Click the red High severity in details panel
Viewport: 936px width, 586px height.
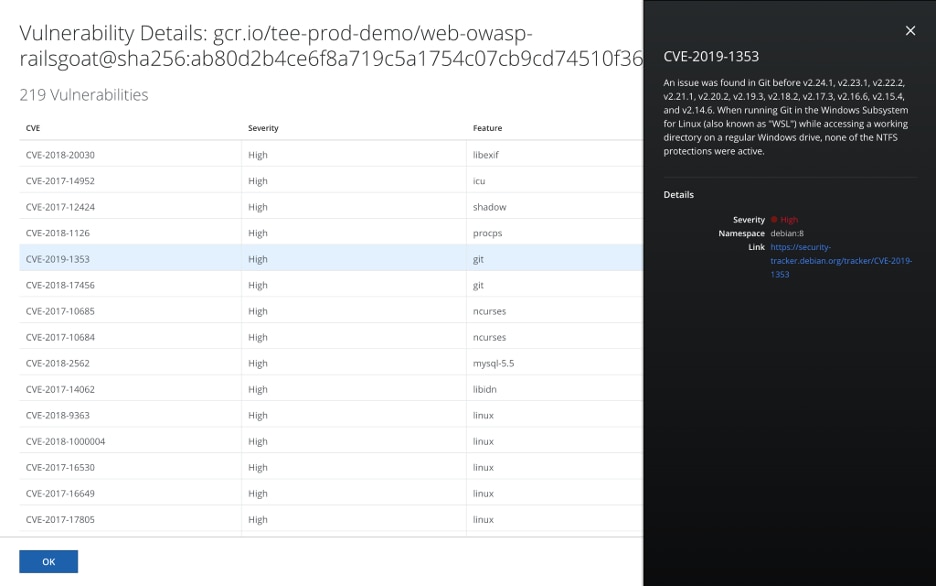(x=784, y=220)
